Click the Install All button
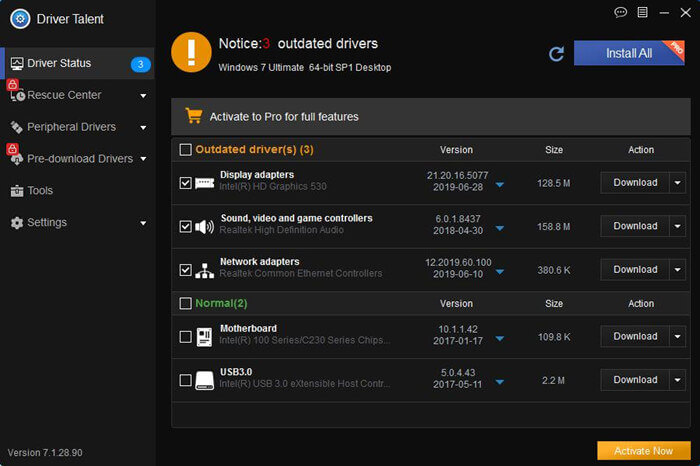 point(629,53)
